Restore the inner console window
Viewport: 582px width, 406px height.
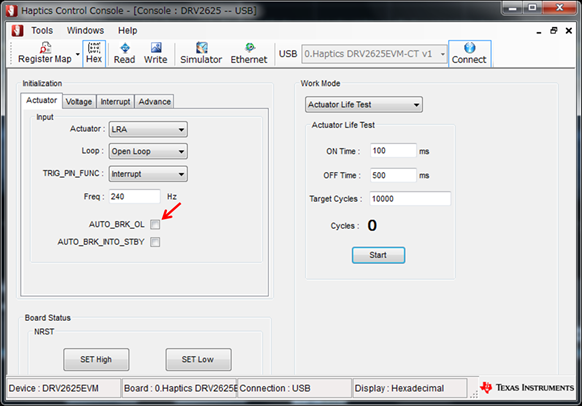[554, 30]
